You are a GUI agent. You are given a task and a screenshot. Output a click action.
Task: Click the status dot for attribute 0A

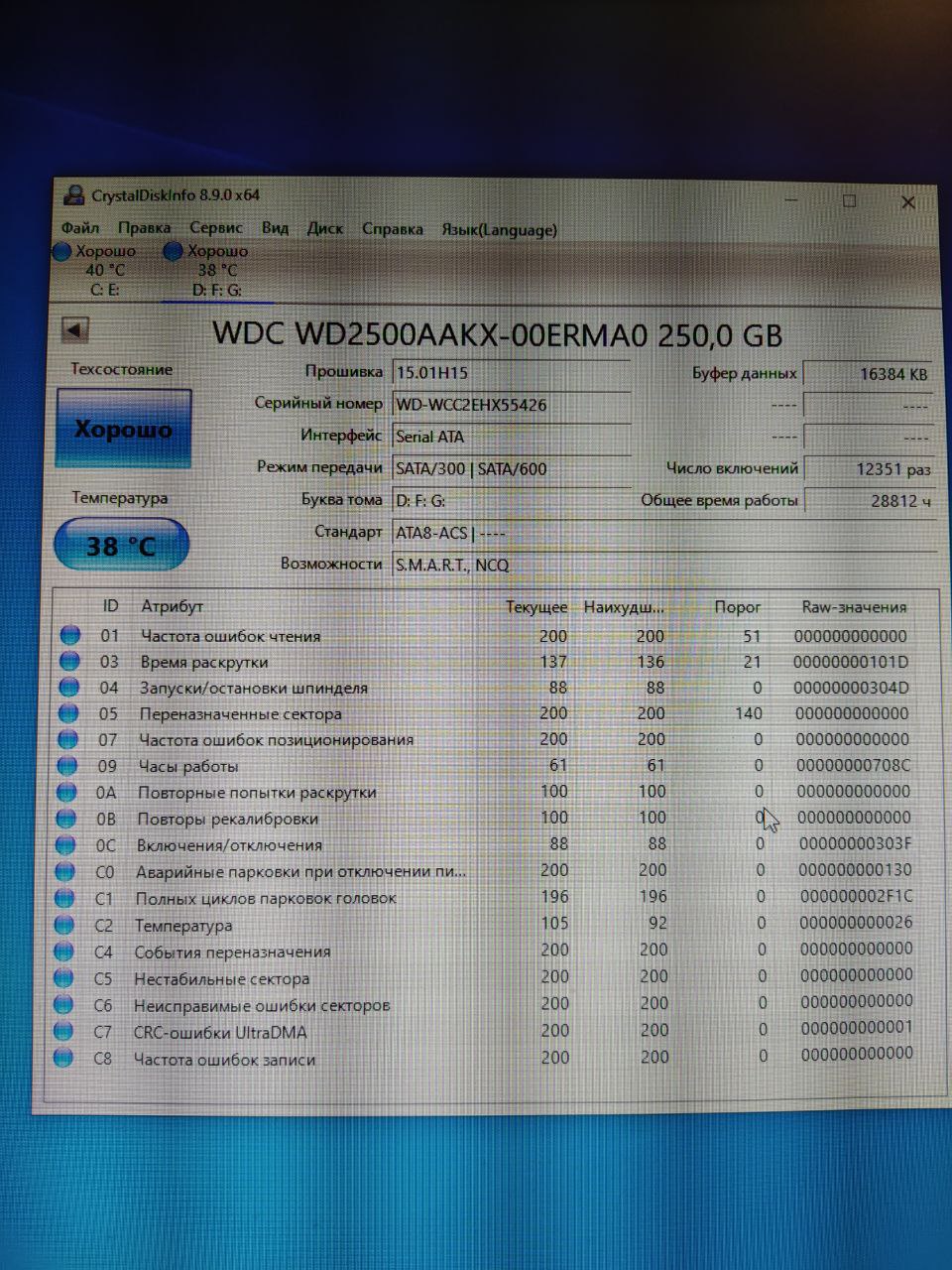tap(66, 792)
